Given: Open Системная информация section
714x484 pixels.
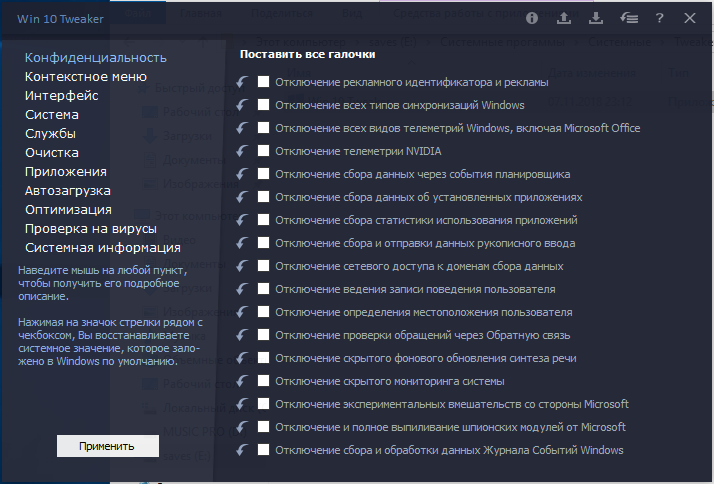Looking at the screenshot, I should [x=102, y=248].
